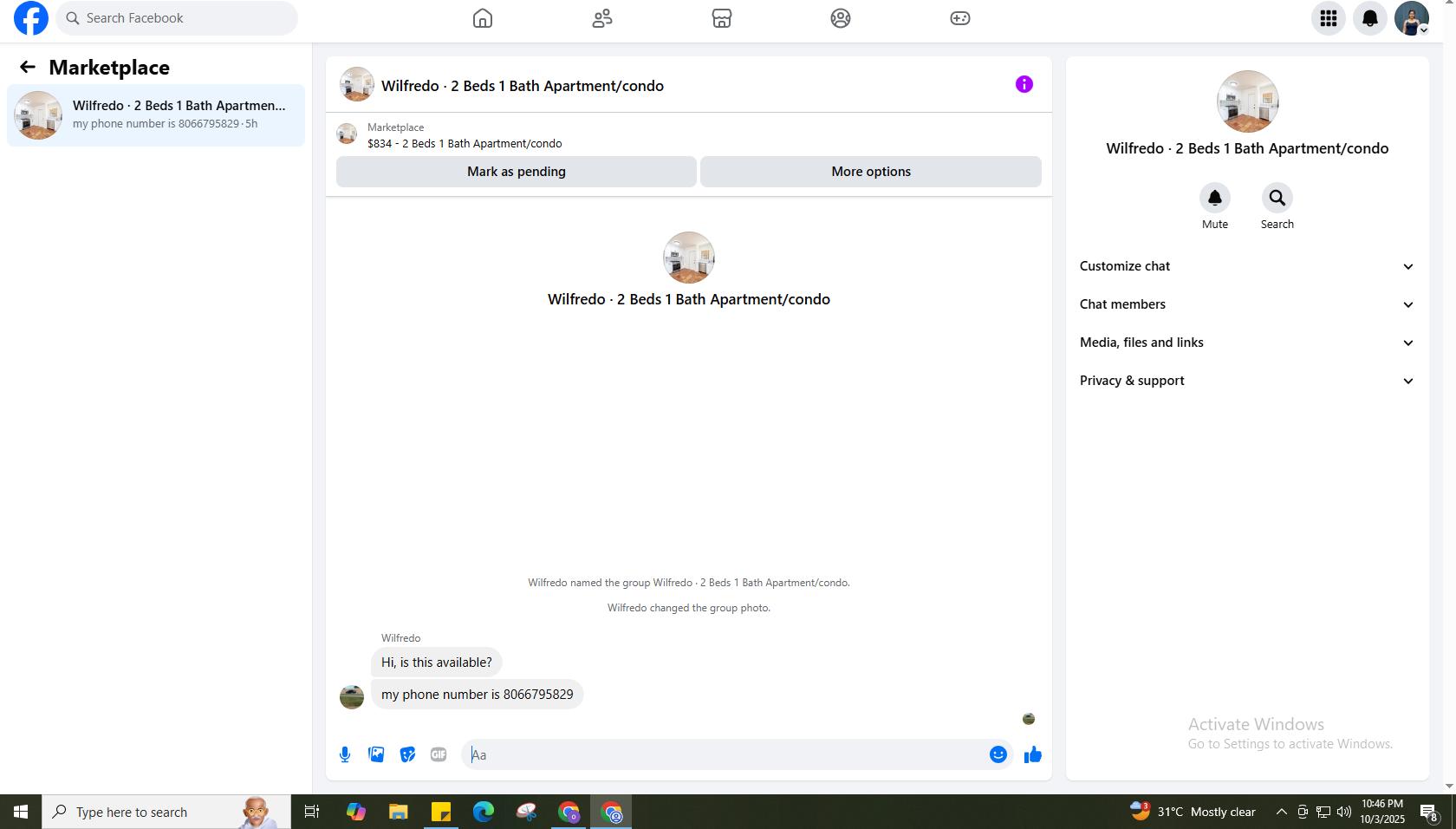This screenshot has width=1456, height=829.
Task: Mute the conversation with the bell icon
Action: pos(1215,198)
